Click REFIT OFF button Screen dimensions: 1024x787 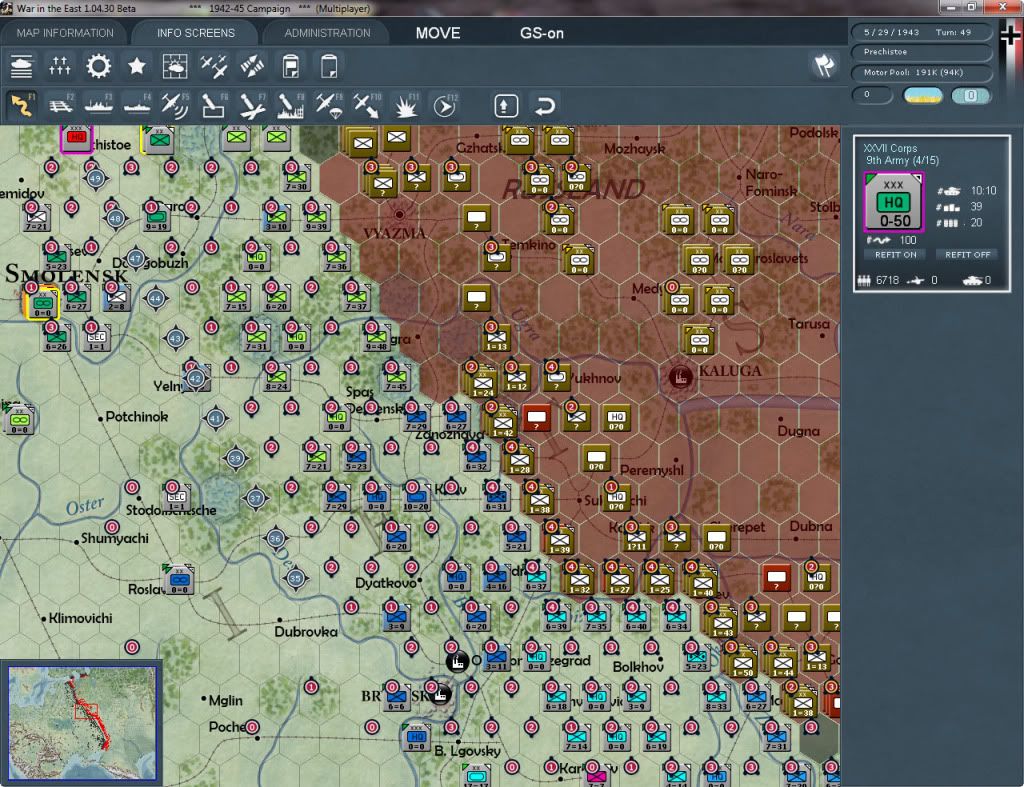[967, 255]
